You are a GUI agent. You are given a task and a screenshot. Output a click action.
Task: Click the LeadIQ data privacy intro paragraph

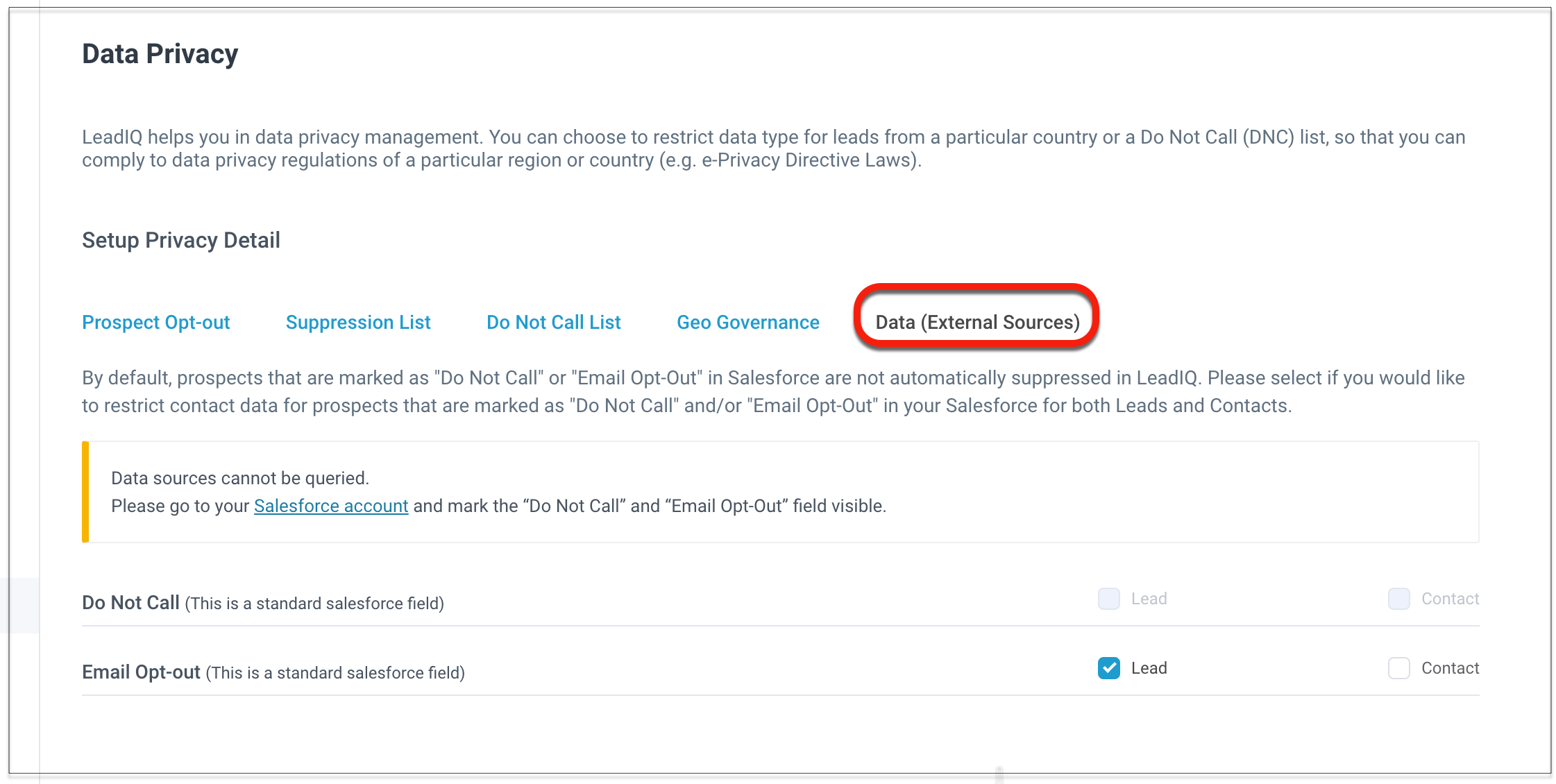[773, 148]
